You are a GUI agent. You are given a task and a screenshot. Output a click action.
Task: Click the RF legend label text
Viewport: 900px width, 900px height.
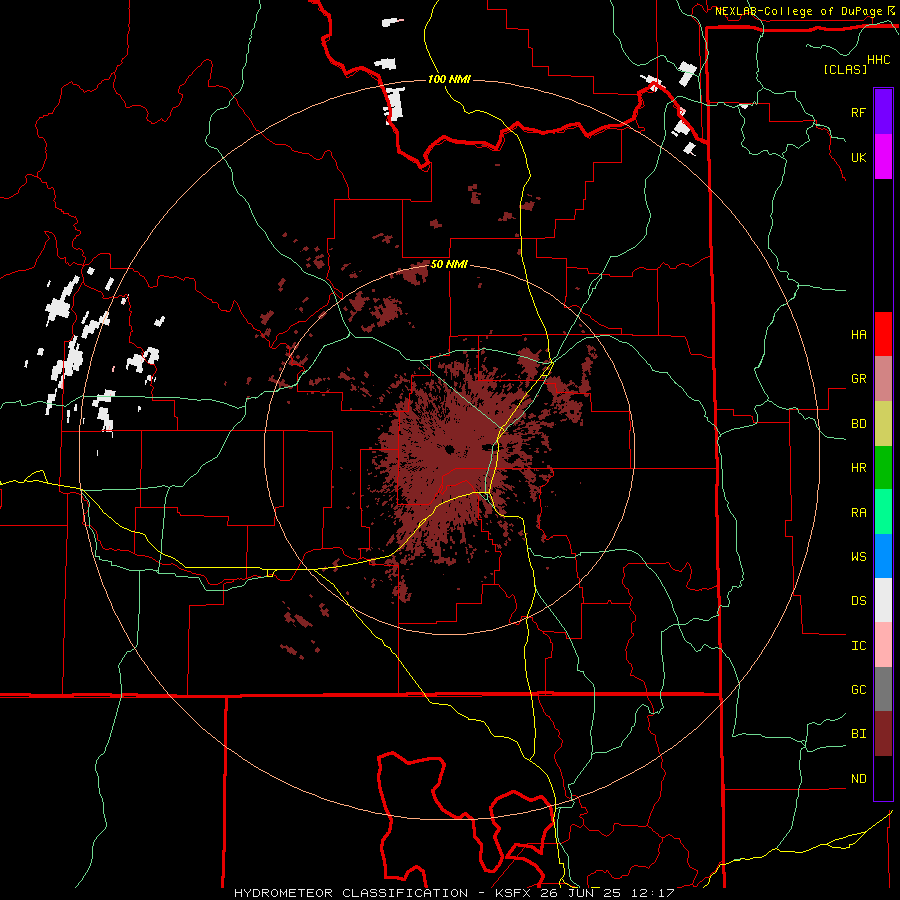[x=859, y=112]
